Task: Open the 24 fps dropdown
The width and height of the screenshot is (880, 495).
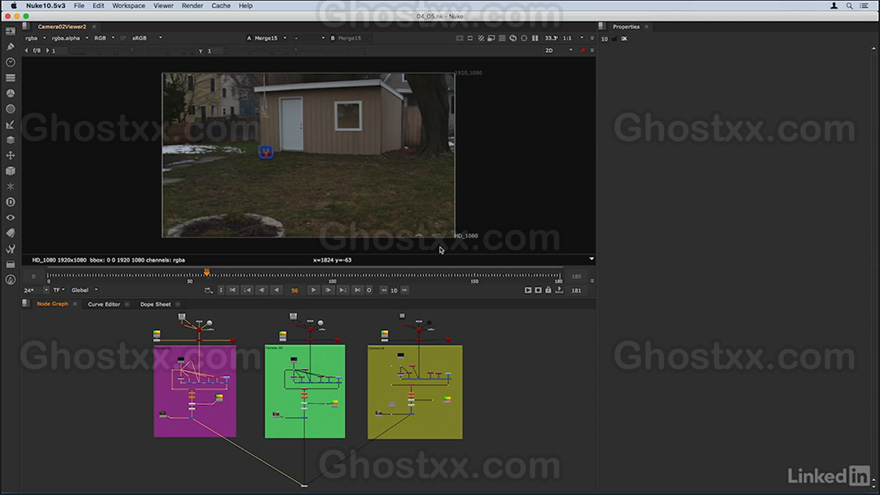Action: tap(36, 290)
